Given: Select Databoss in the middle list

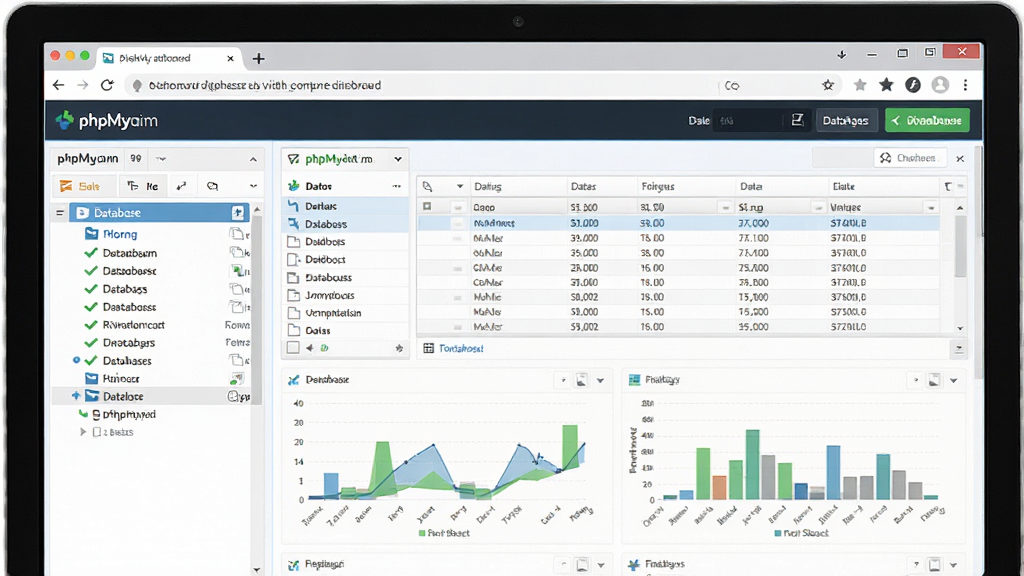Looking at the screenshot, I should tap(346, 224).
